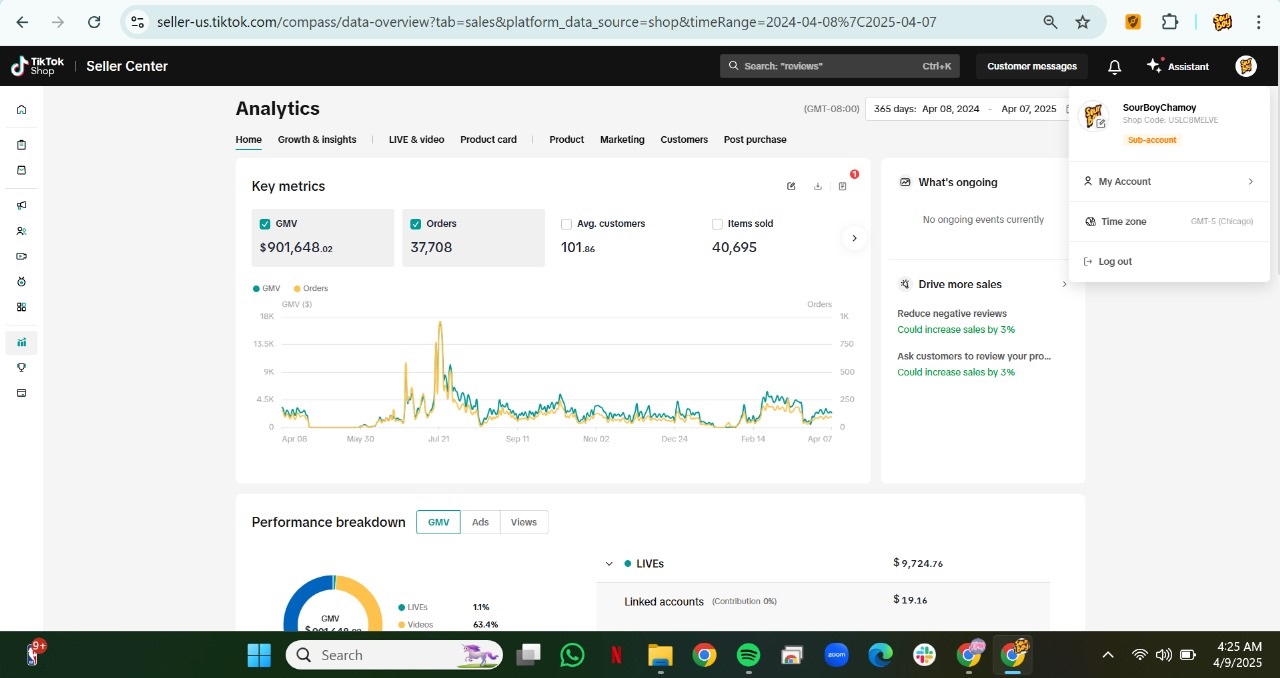Image resolution: width=1280 pixels, height=678 pixels.
Task: Click the Spotify icon in taskbar
Action: tap(748, 655)
